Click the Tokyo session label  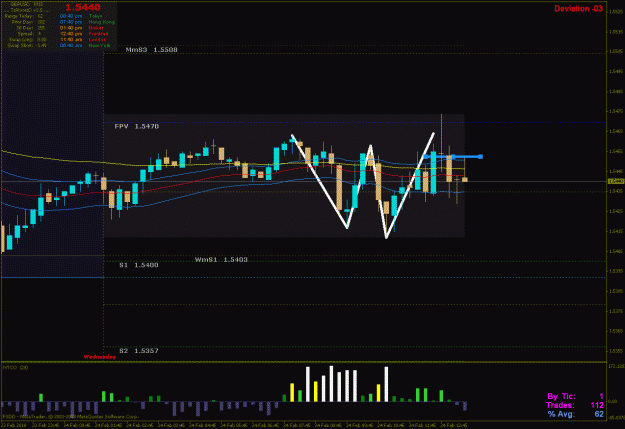[96, 16]
